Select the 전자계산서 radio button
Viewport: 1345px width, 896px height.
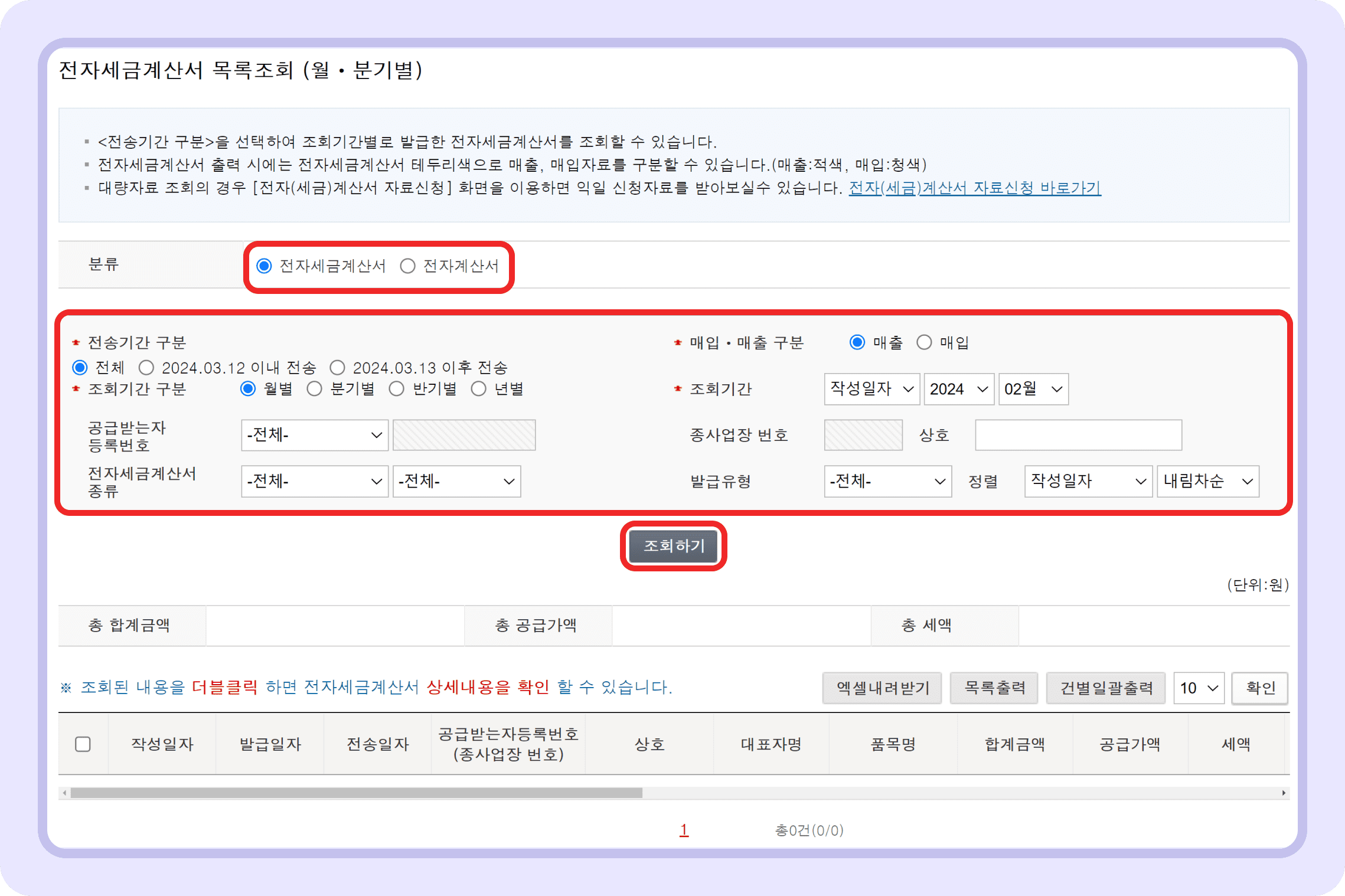point(407,266)
